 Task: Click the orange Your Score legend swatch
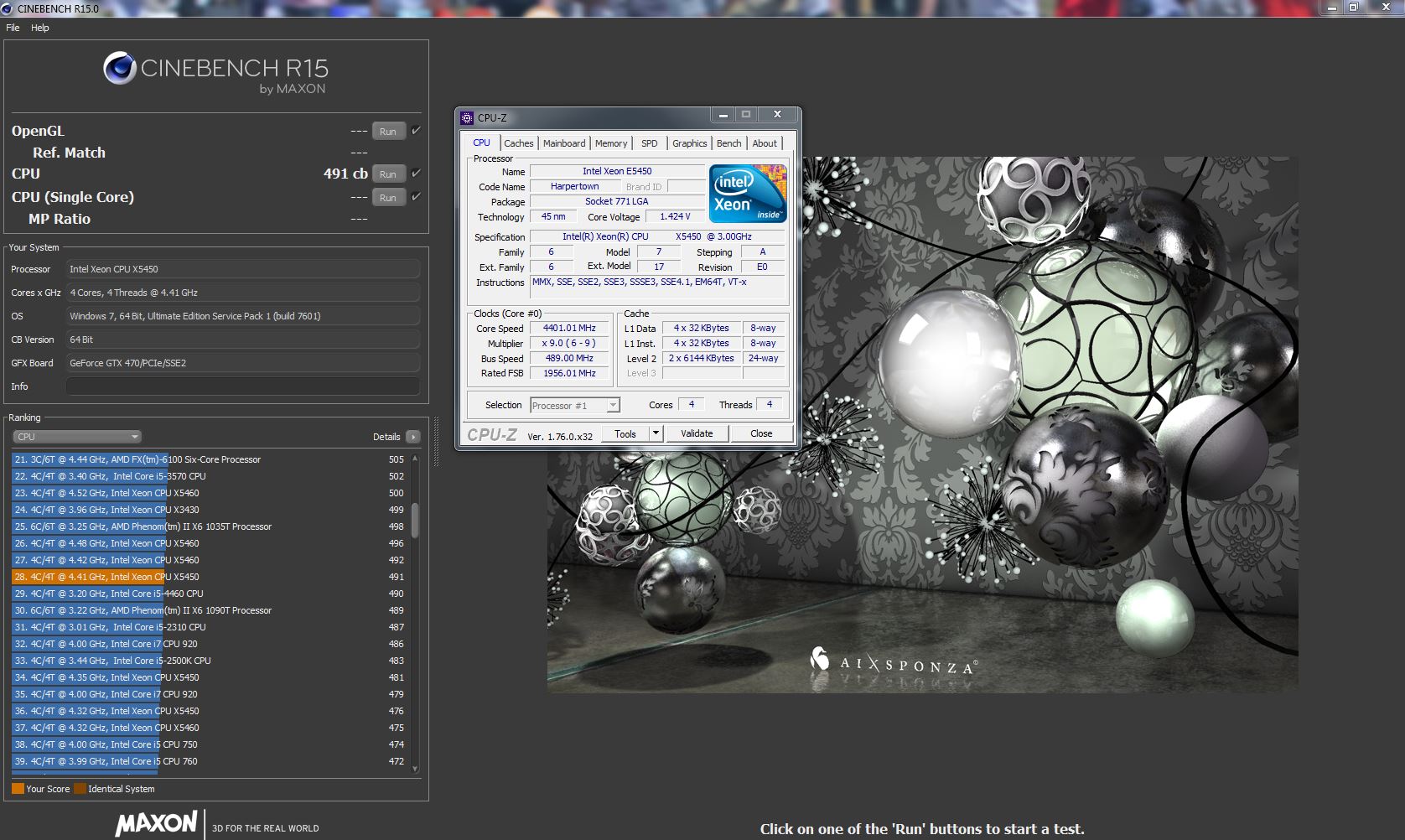coord(18,789)
